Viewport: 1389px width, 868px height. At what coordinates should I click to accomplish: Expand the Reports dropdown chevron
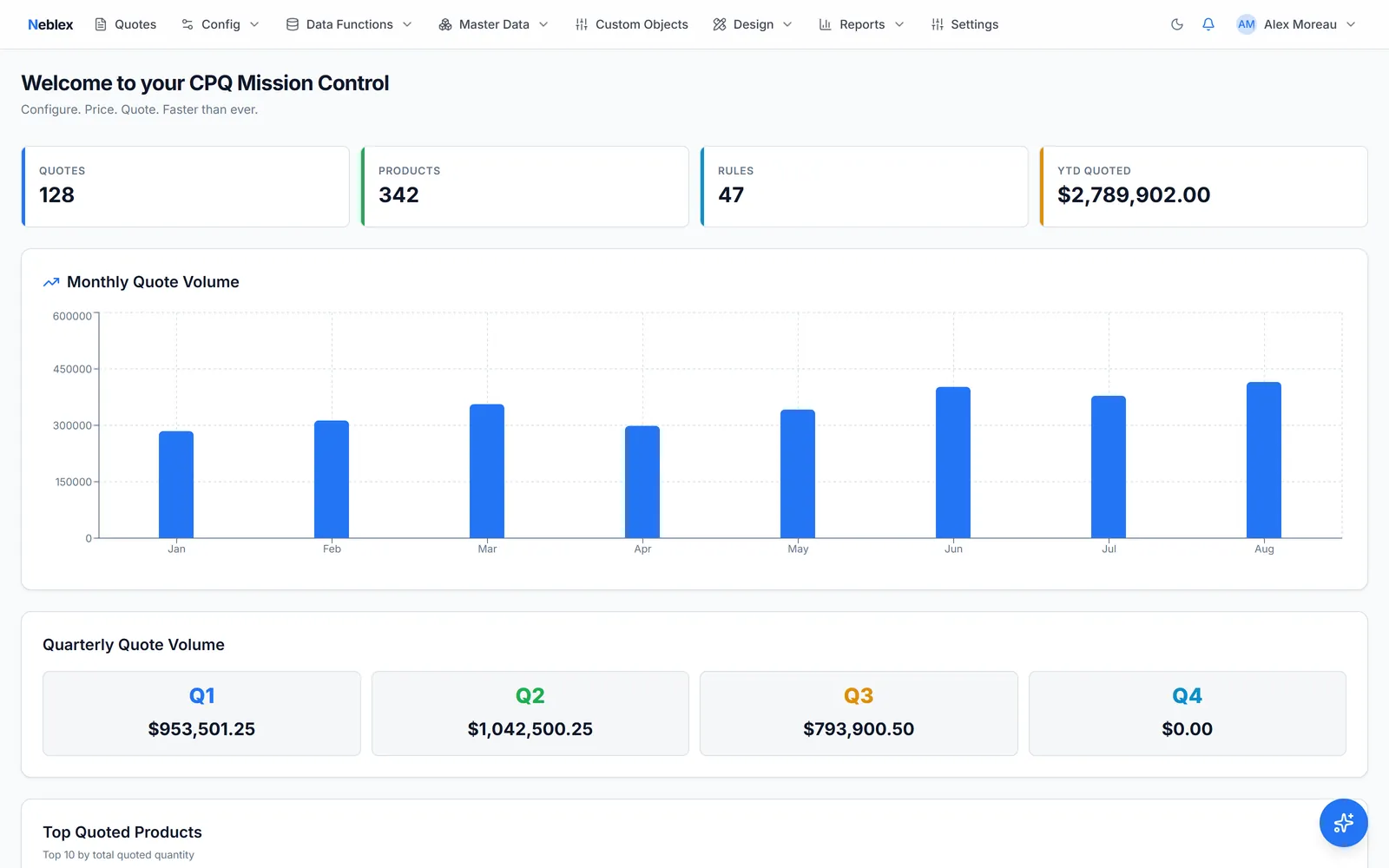899,24
